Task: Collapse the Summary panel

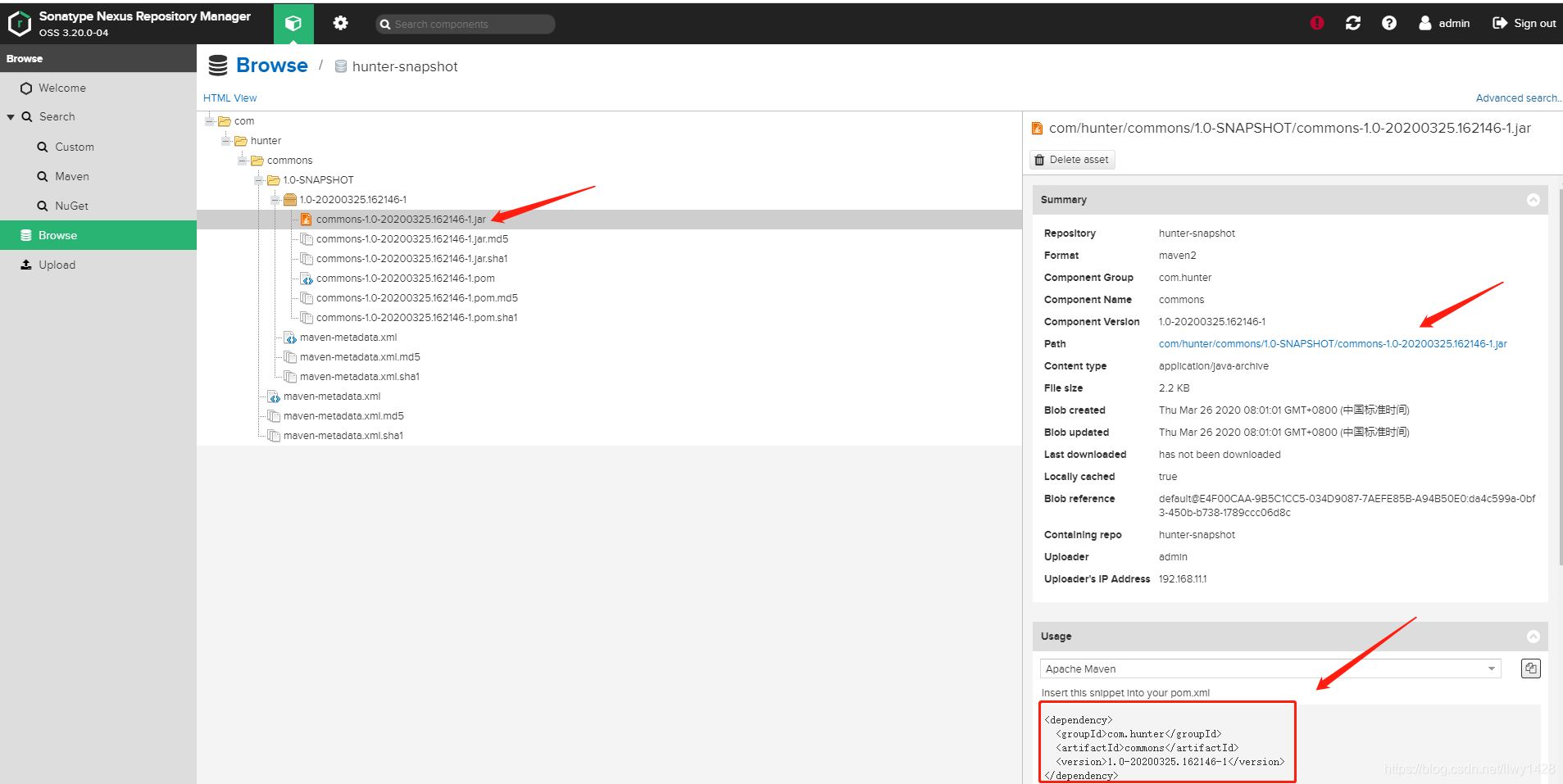Action: click(x=1533, y=200)
